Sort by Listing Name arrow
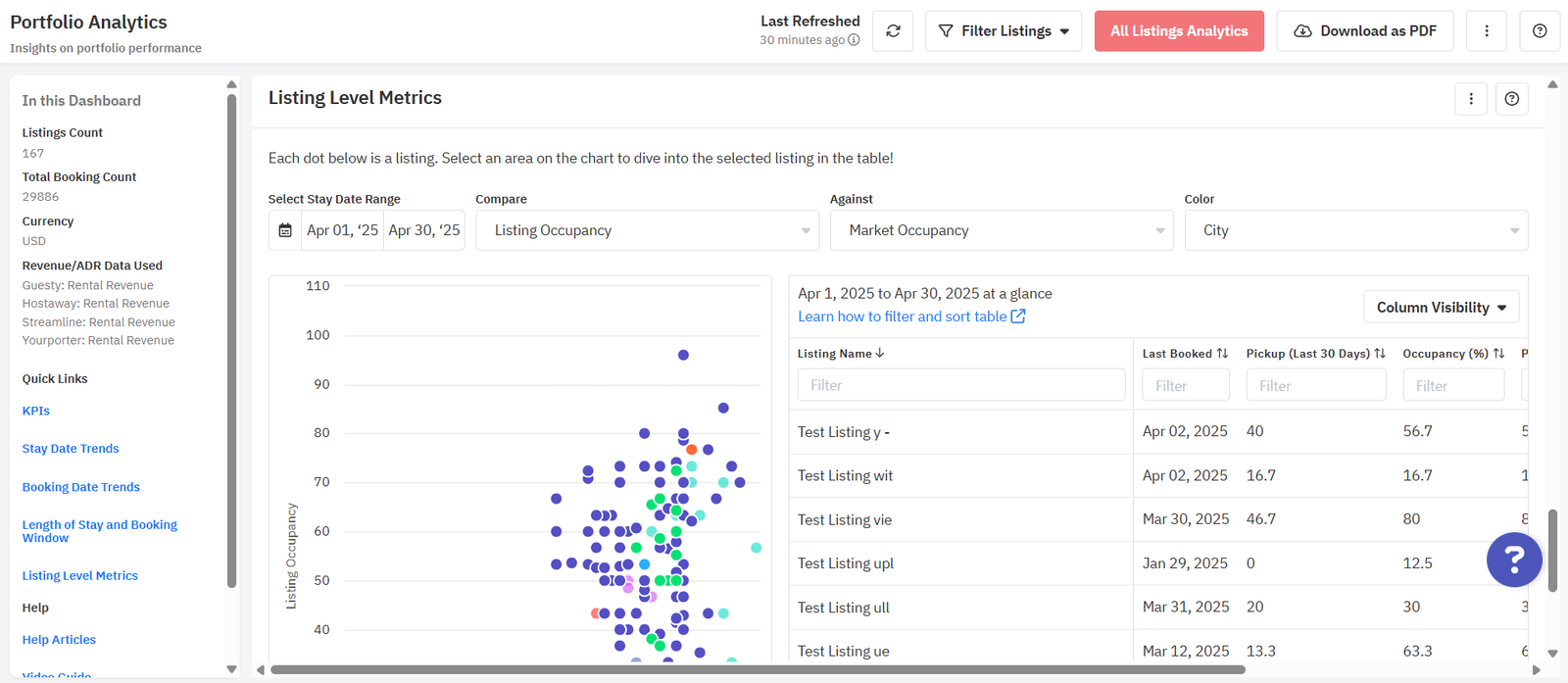This screenshot has height=683, width=1568. pos(880,353)
